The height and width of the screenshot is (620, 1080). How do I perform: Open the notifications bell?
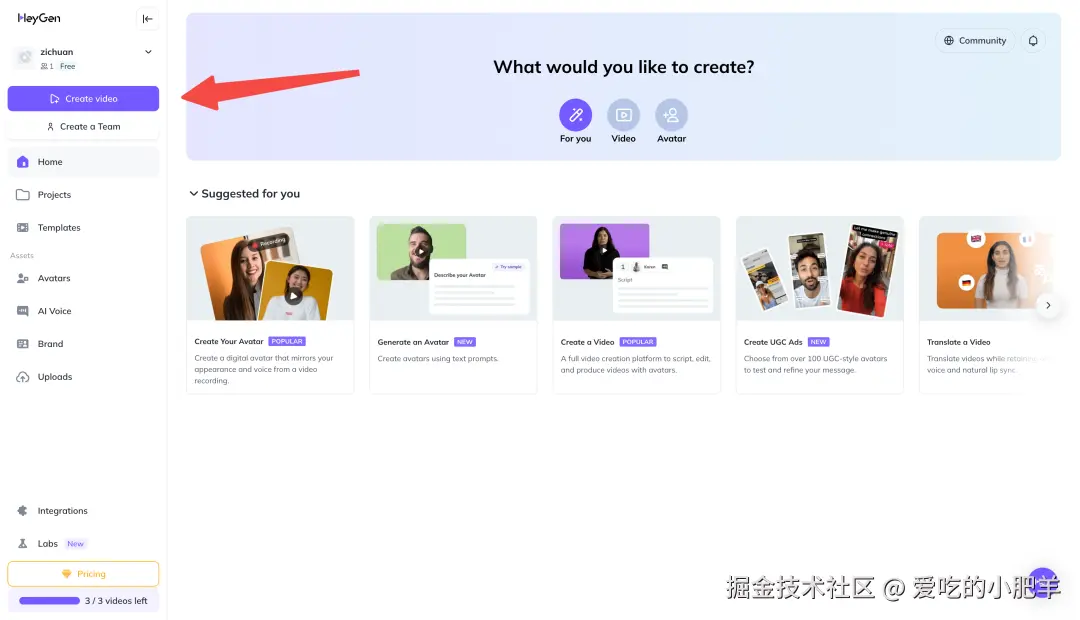[1033, 40]
